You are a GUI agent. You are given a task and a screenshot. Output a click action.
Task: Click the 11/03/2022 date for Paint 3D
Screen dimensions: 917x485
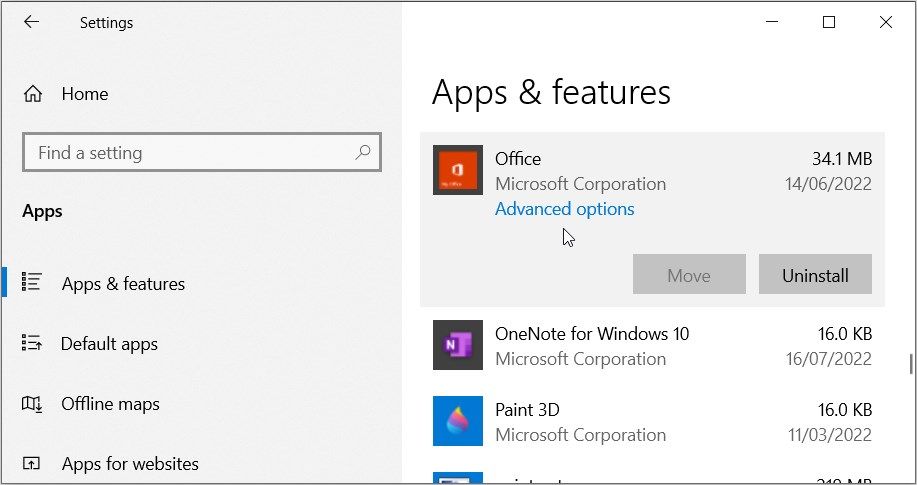(x=829, y=435)
